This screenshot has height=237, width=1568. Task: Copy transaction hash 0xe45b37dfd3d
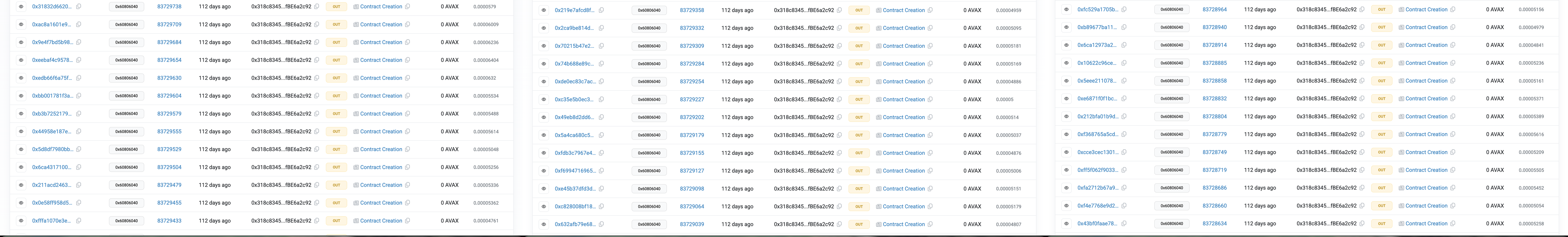[601, 188]
